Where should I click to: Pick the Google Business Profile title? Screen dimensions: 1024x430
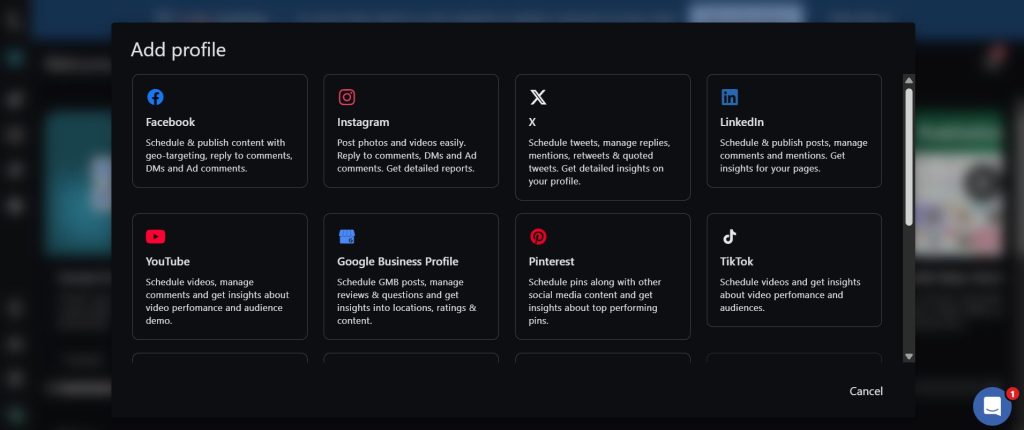point(398,261)
